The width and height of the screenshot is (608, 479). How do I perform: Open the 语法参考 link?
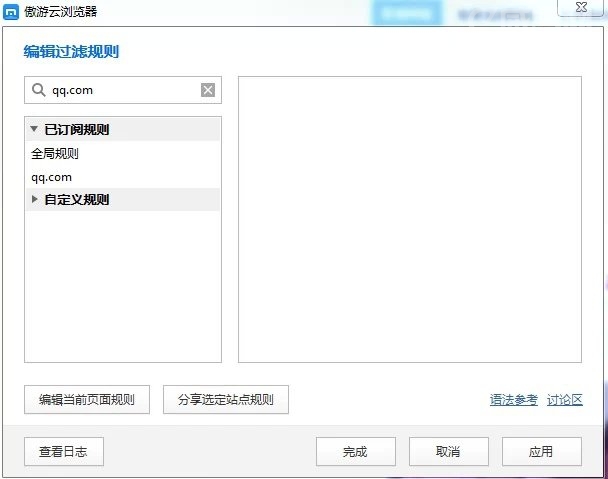[x=513, y=400]
